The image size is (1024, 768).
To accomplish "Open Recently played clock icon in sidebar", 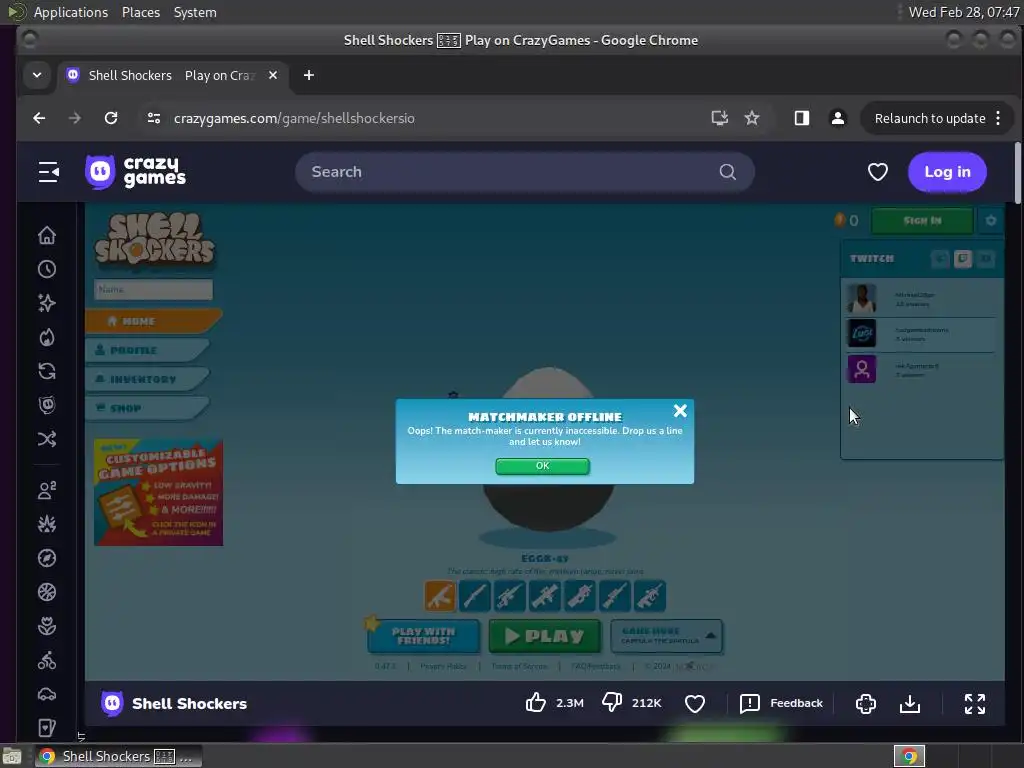I will click(47, 269).
